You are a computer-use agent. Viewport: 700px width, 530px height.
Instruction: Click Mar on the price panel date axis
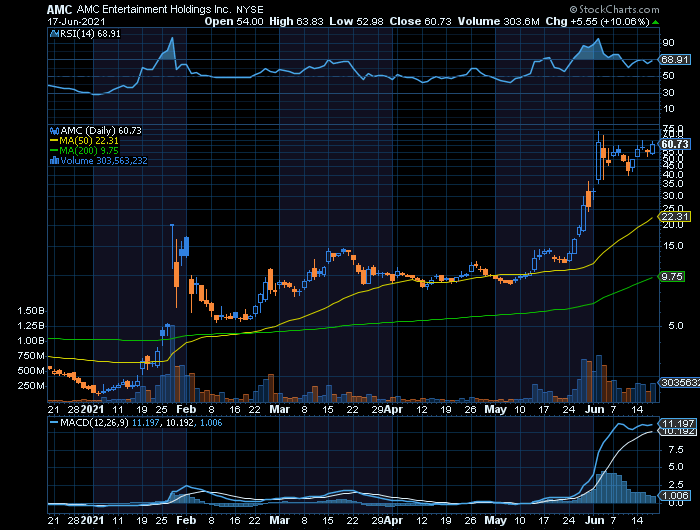[279, 409]
